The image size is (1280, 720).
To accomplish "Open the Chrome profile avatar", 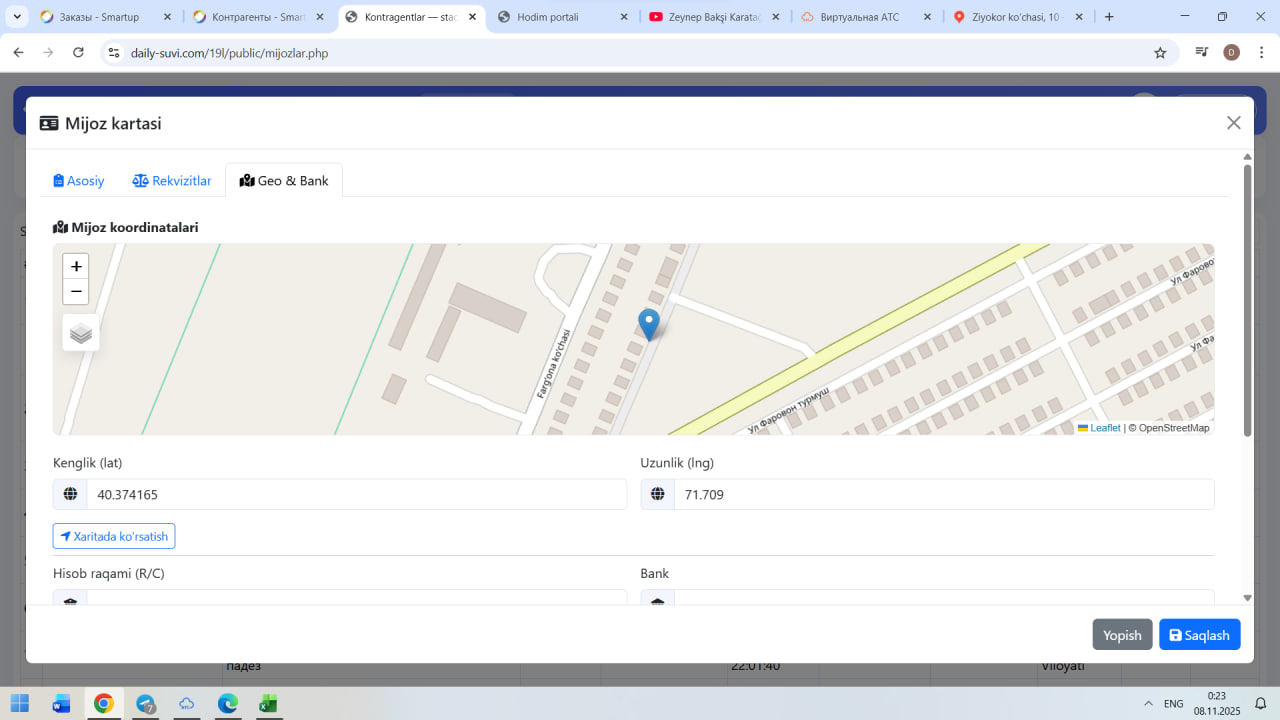I will pos(1232,53).
